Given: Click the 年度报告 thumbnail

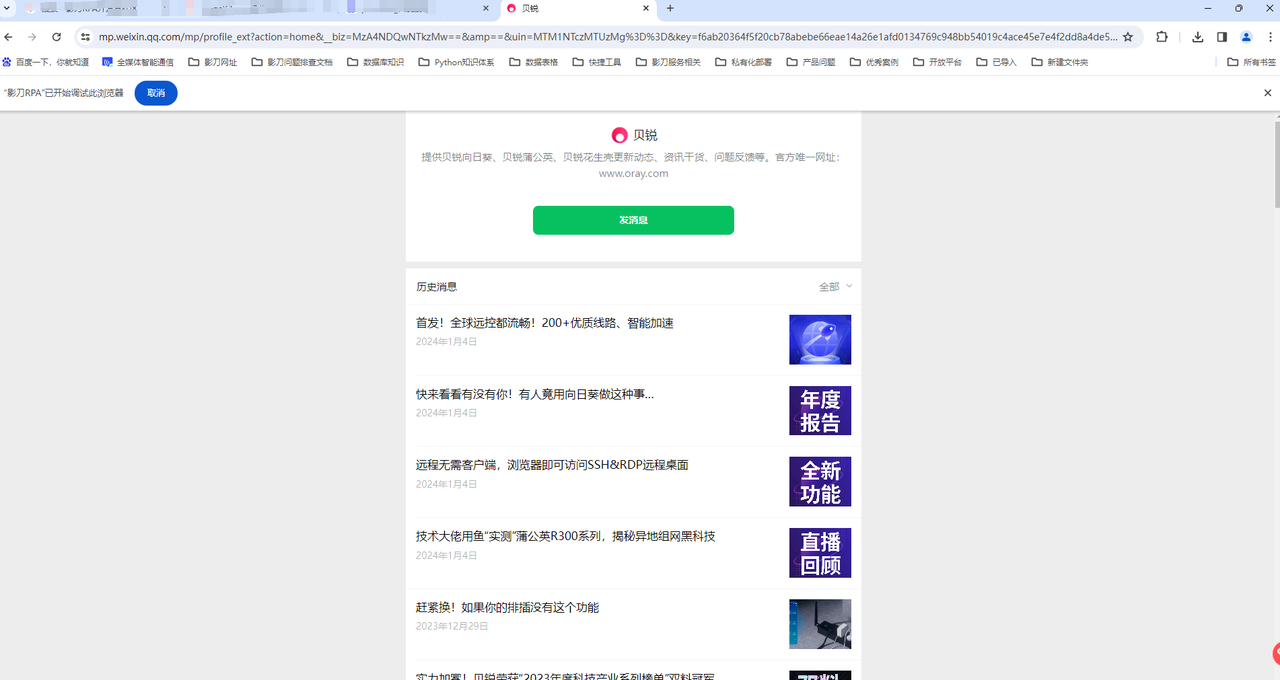Looking at the screenshot, I should pyautogui.click(x=820, y=411).
